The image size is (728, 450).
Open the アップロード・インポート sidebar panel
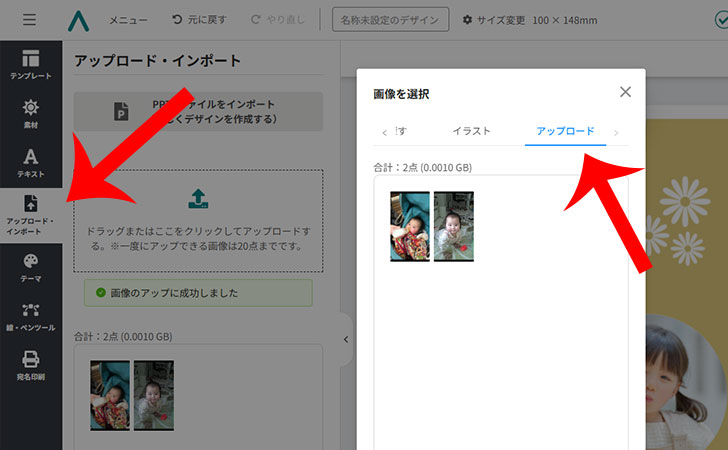pyautogui.click(x=31, y=211)
